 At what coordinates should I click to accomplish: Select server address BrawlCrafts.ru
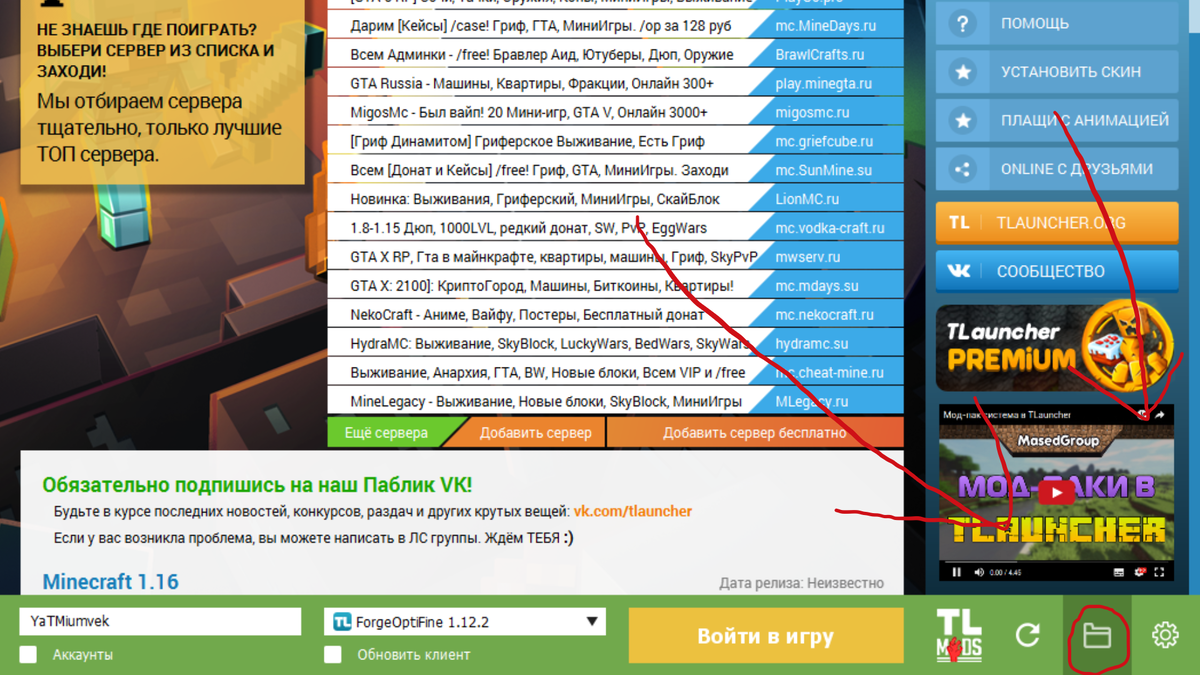click(x=820, y=55)
